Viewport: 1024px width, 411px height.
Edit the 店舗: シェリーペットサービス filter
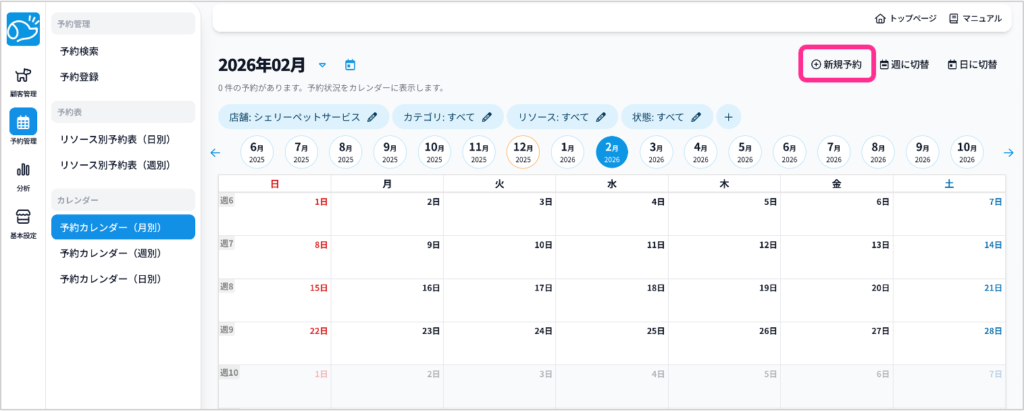coord(302,117)
